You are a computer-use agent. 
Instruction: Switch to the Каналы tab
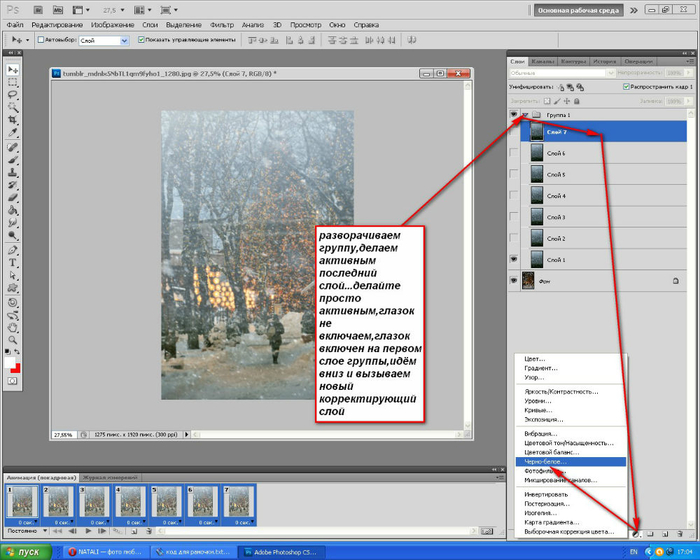coord(543,62)
